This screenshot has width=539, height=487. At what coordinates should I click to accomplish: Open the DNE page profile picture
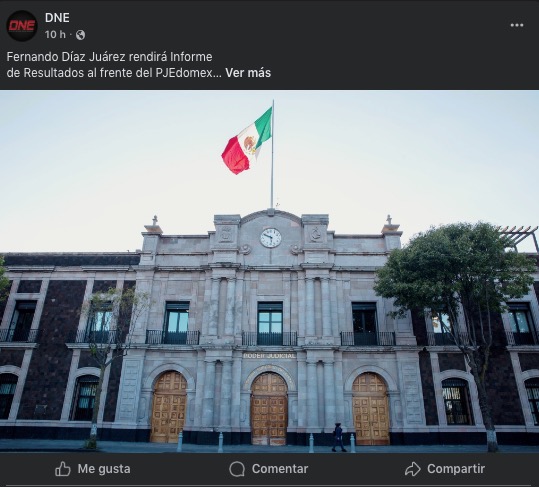(x=22, y=26)
